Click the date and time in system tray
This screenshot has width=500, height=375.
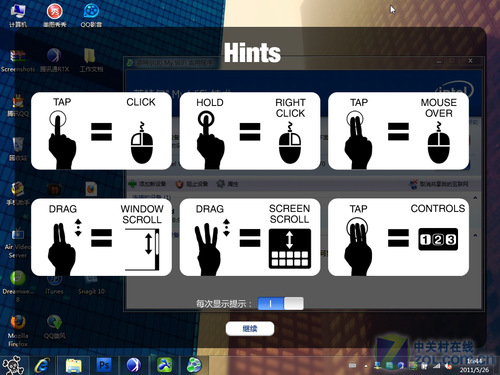[x=474, y=366]
